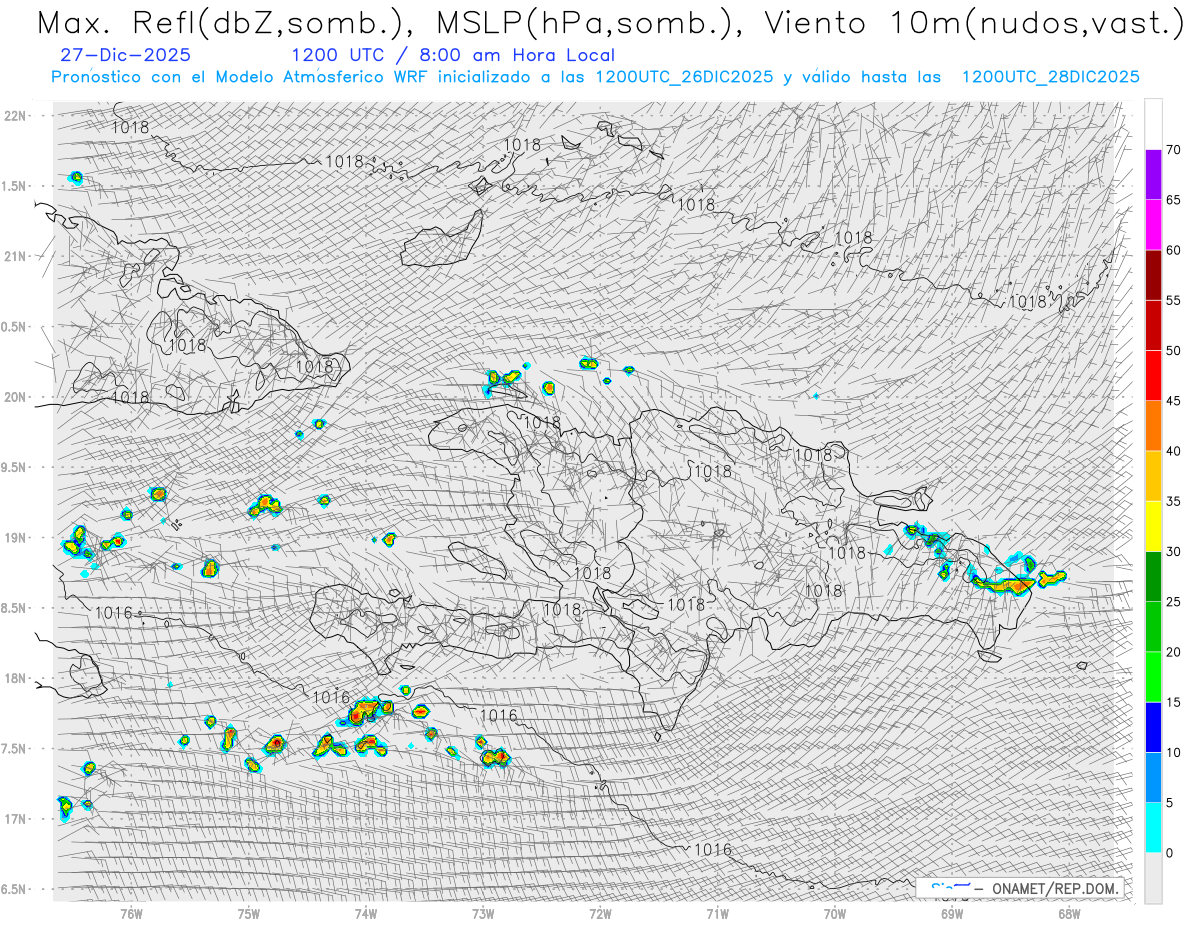The image size is (1200, 927).
Task: Click the magenta 60–65 dBZ legend band
Action: tap(1153, 225)
